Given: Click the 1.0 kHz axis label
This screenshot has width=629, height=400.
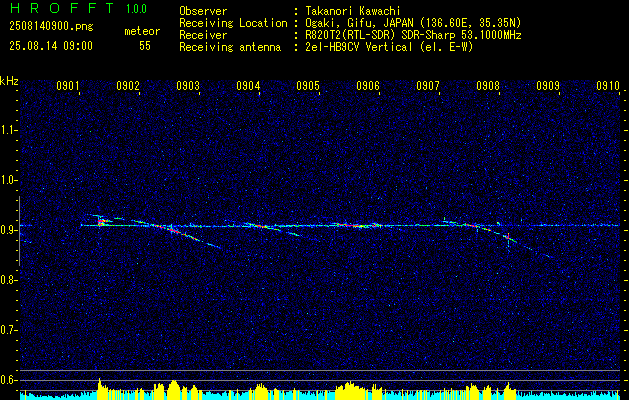Looking at the screenshot, I should click(x=9, y=181).
